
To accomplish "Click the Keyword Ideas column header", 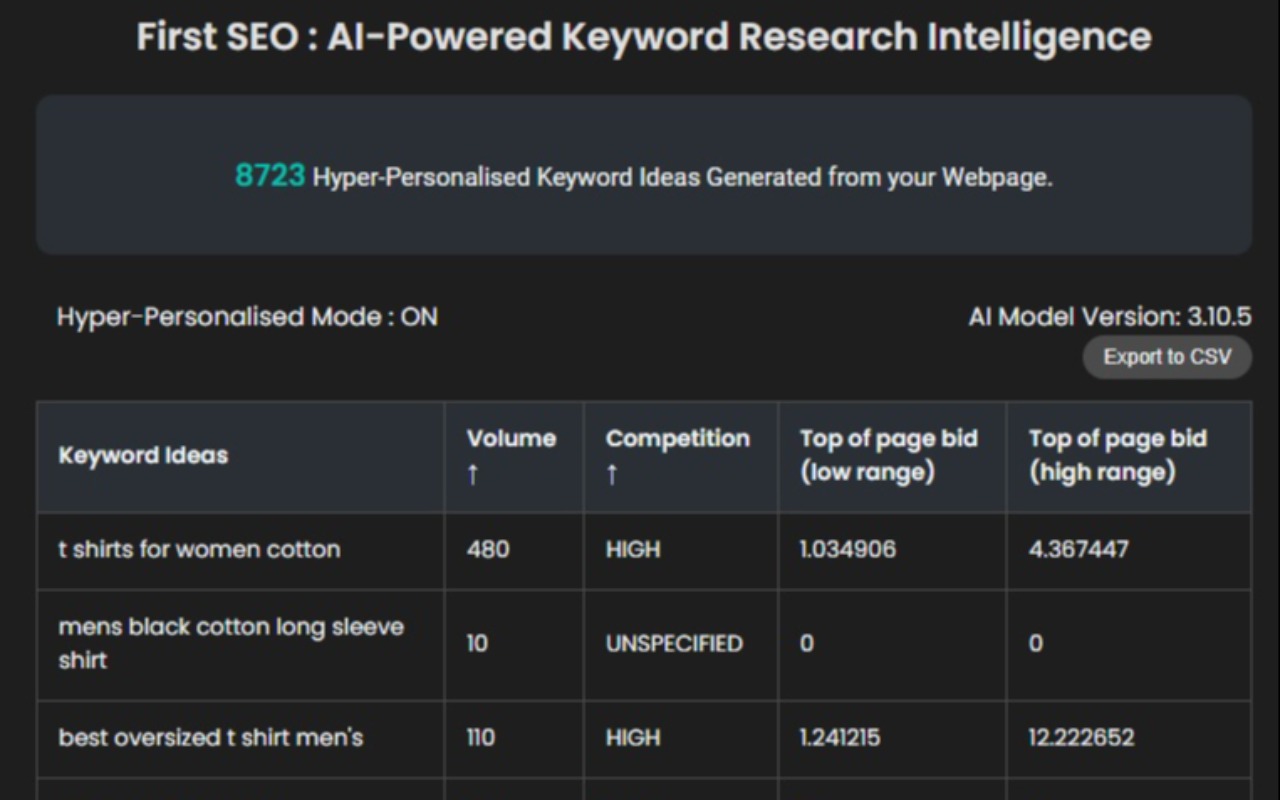I will point(143,455).
